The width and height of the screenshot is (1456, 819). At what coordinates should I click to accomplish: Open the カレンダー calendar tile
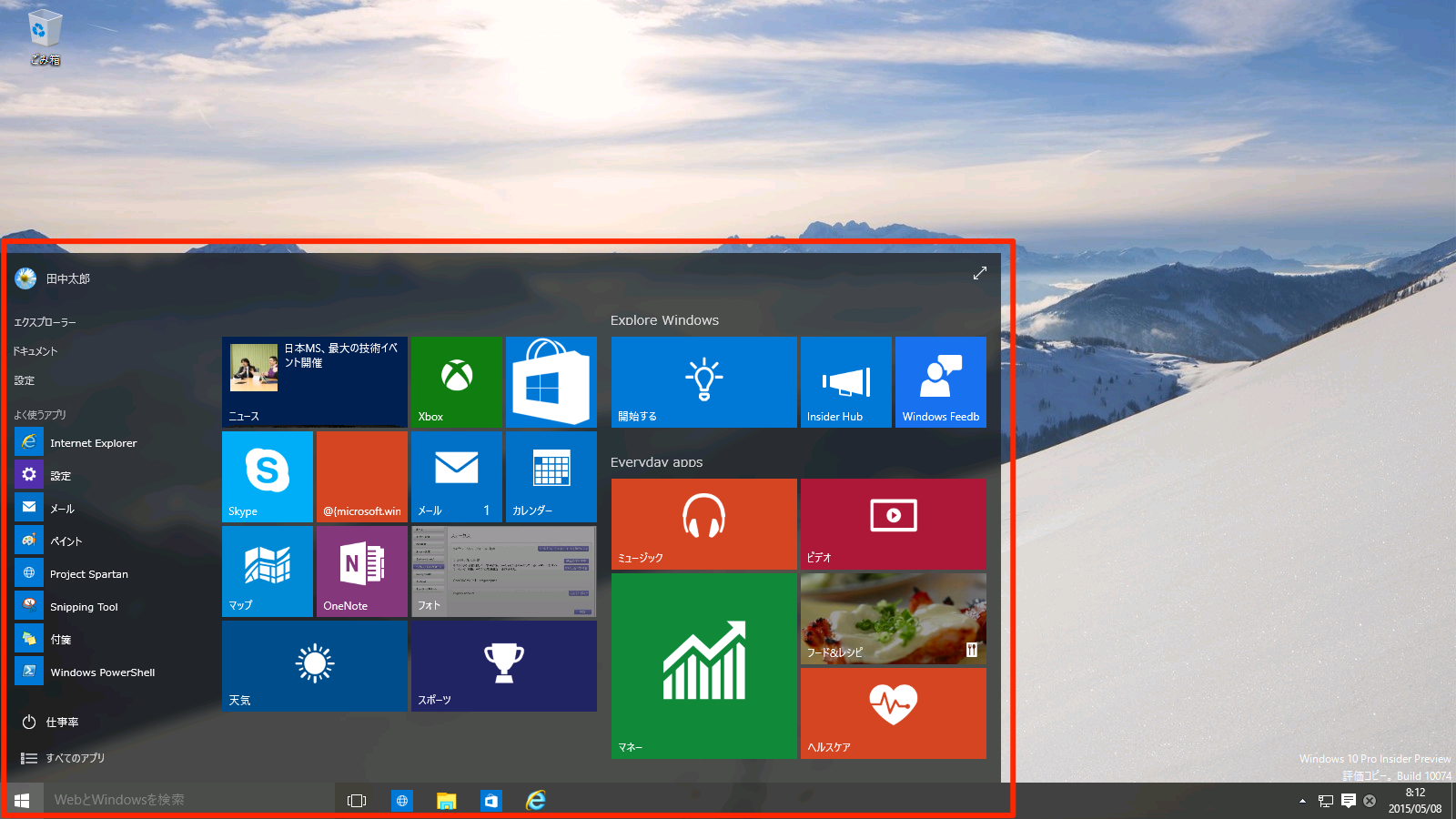pos(551,477)
